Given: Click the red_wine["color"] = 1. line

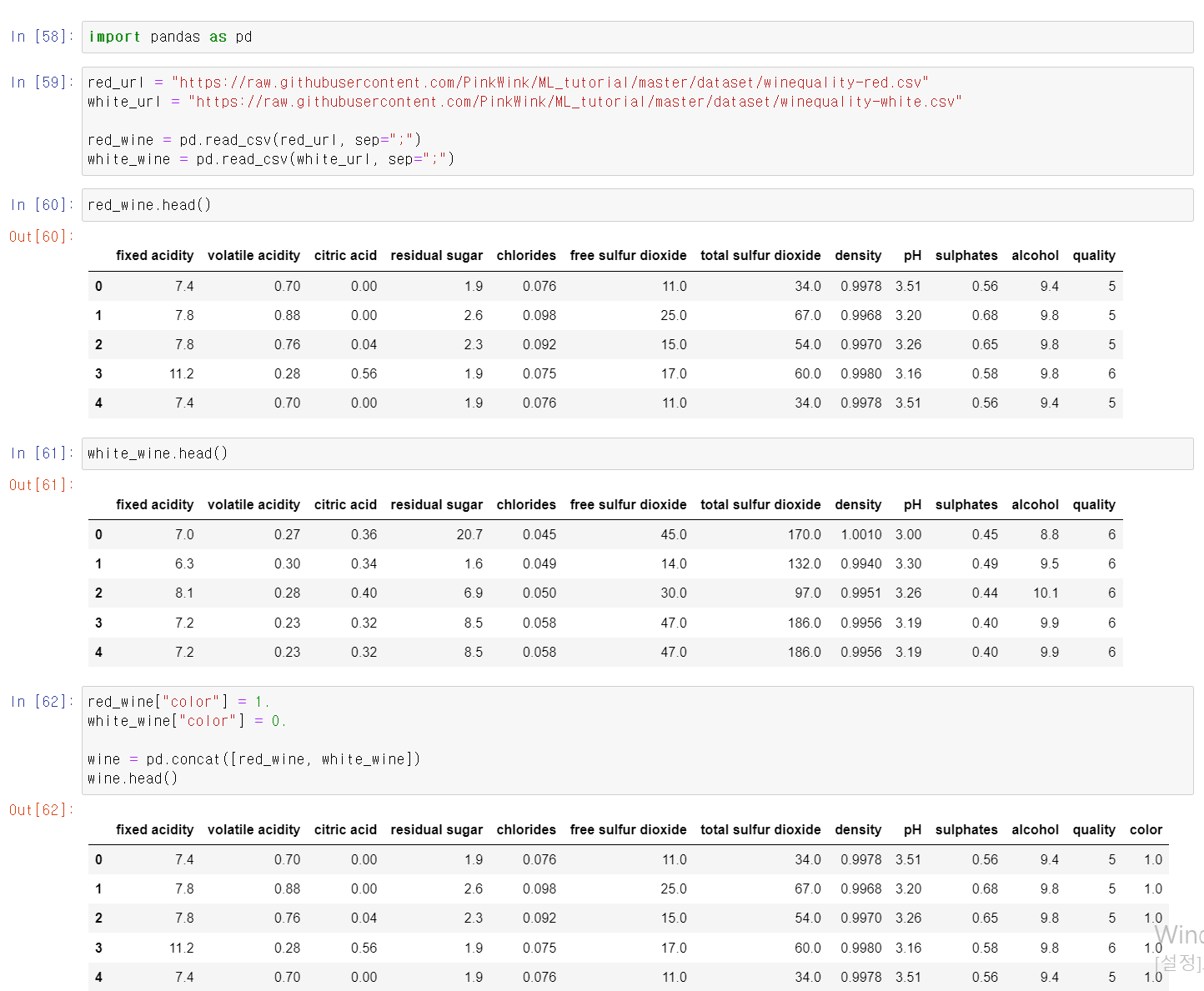Looking at the screenshot, I should pyautogui.click(x=178, y=702).
